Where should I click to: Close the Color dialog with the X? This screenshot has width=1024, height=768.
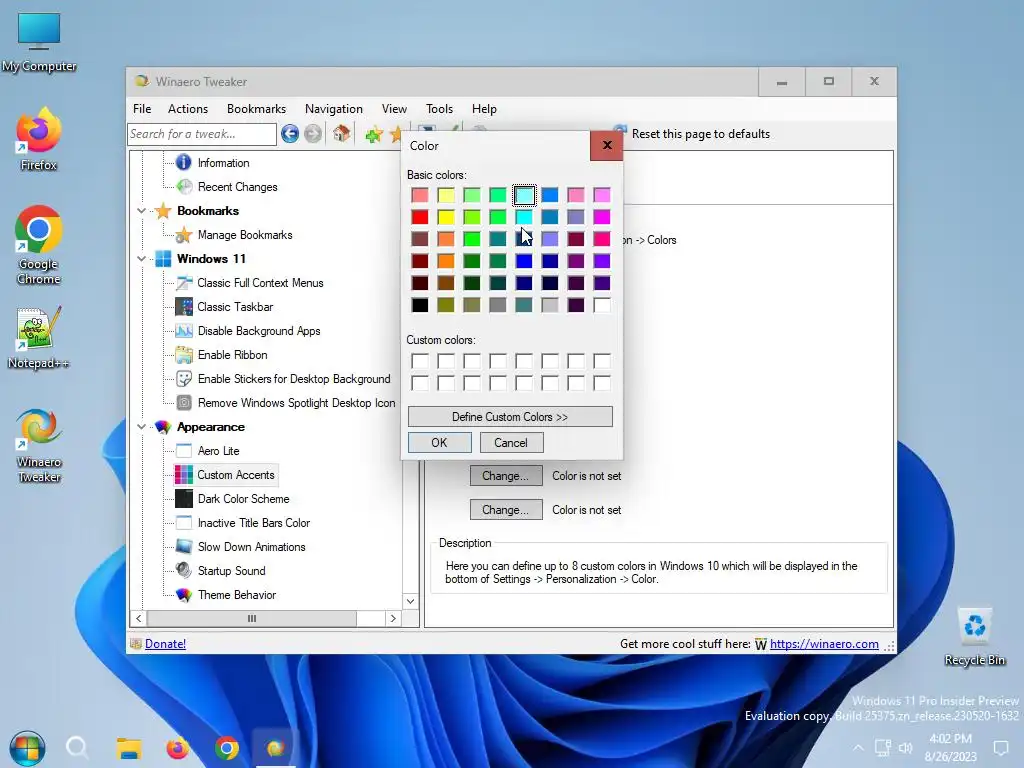pos(607,145)
